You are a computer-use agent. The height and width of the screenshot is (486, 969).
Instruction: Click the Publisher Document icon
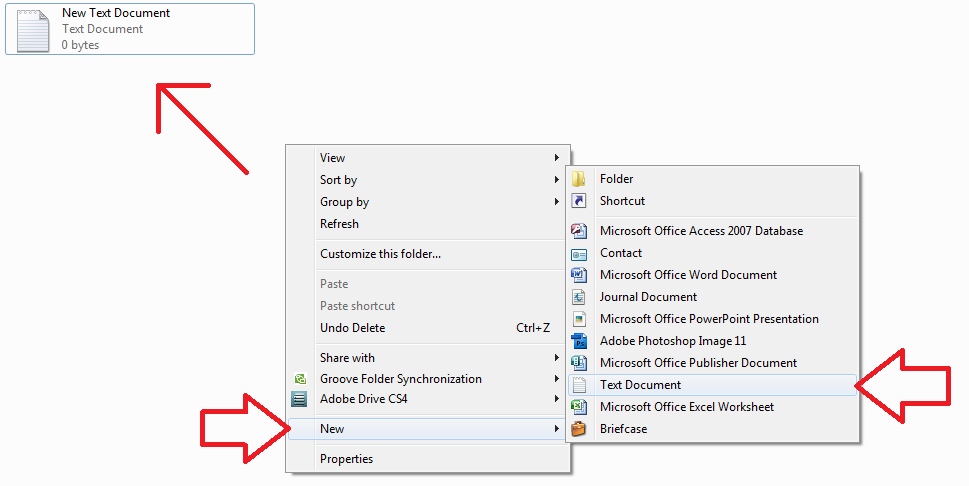[x=578, y=363]
